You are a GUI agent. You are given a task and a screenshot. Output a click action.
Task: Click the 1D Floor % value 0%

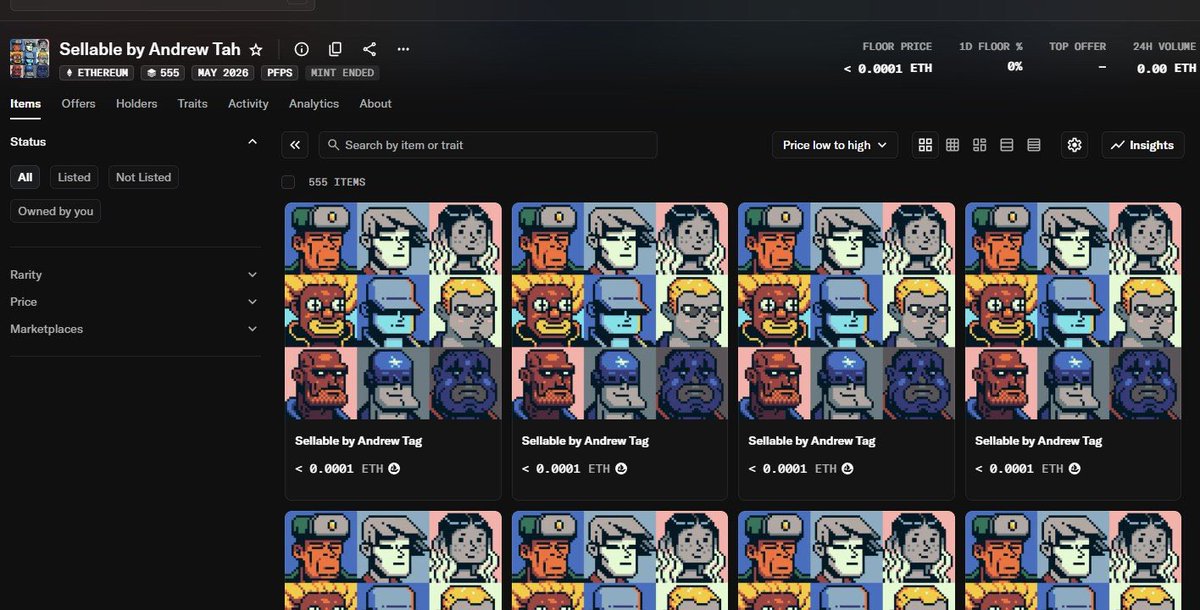tap(1014, 66)
